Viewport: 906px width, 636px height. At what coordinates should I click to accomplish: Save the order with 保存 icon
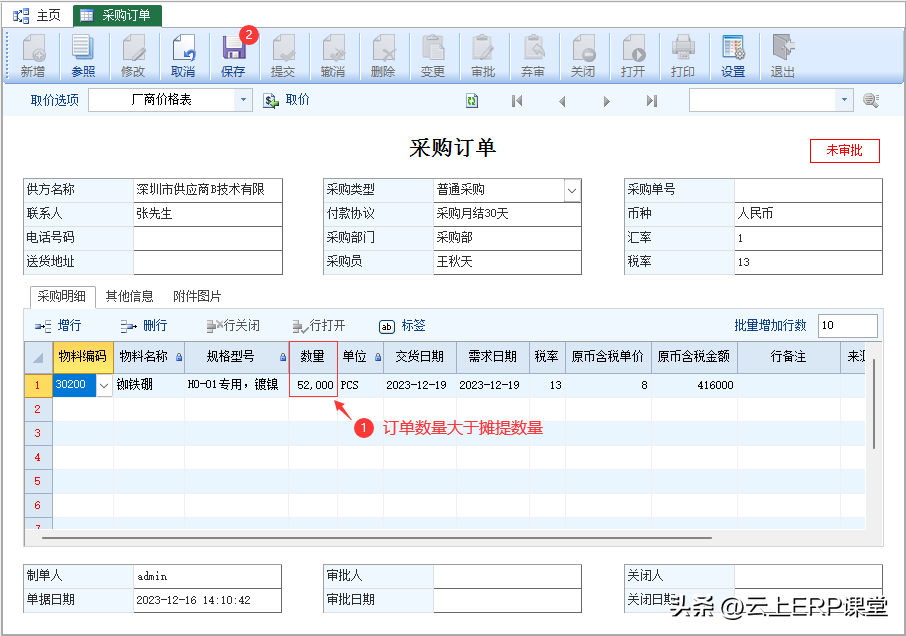coord(233,56)
